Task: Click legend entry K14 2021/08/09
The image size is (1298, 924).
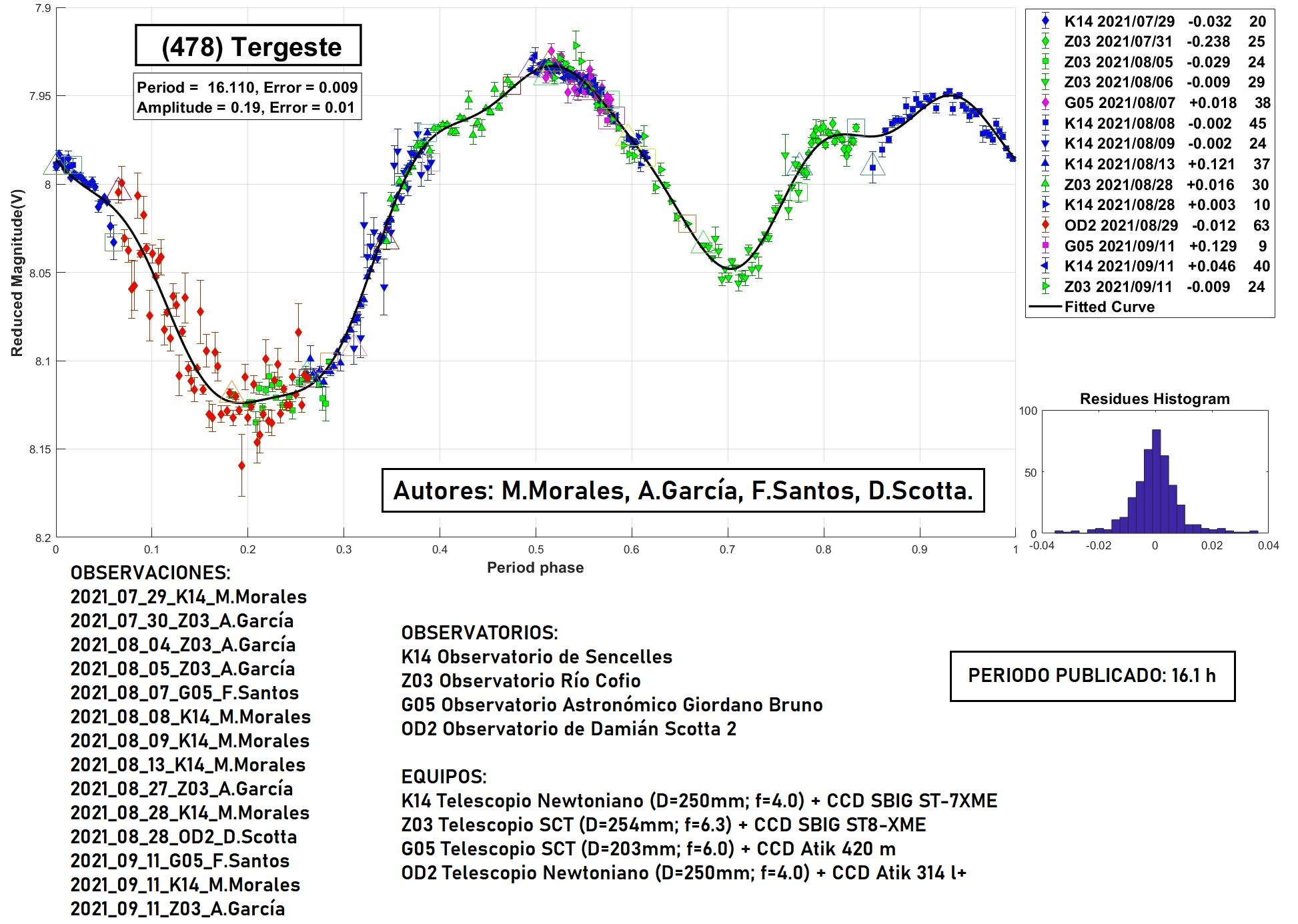Action: pos(1151,143)
